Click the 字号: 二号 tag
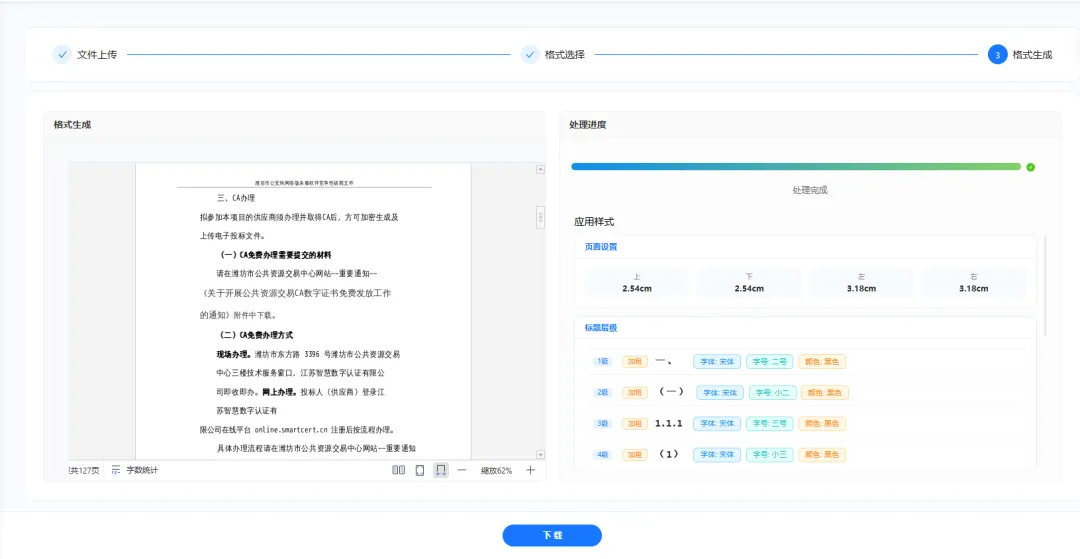 click(770, 361)
